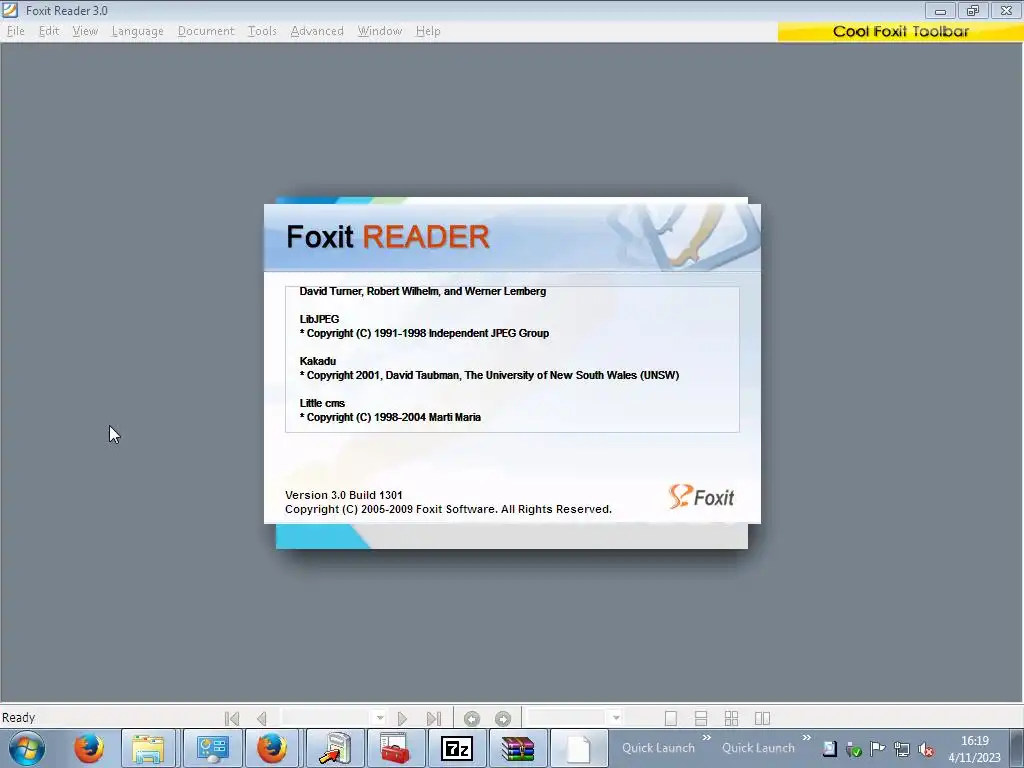The height and width of the screenshot is (768, 1024).
Task: Click the Cool Foxit Toolbar banner
Action: coord(900,31)
